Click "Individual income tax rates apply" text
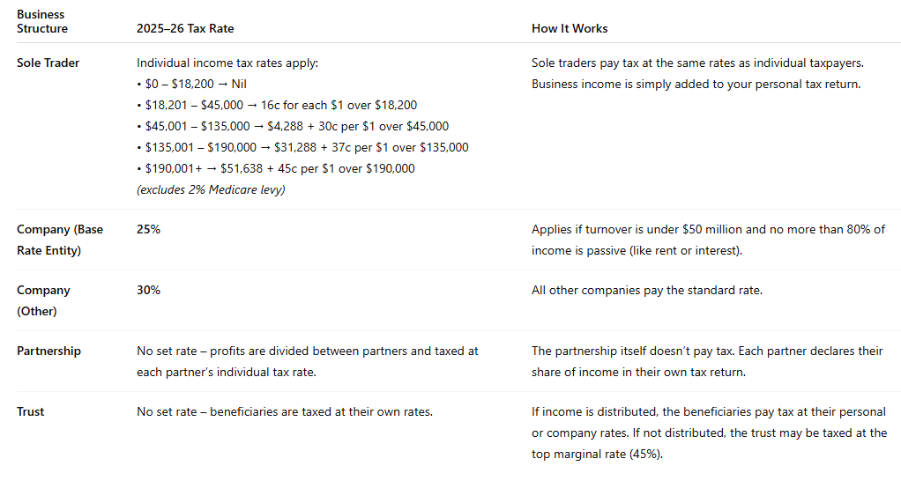This screenshot has height=483, width=901. (228, 63)
